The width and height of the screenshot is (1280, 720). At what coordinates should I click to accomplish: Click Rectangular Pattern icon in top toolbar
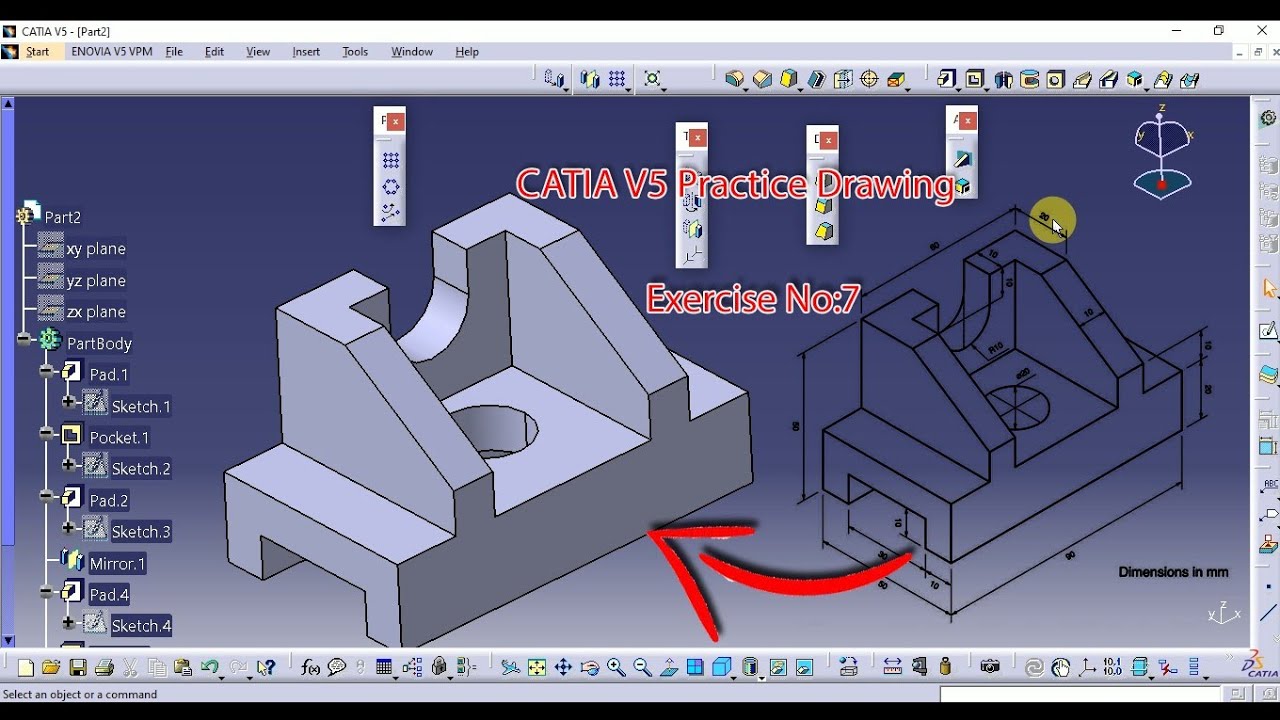(x=618, y=79)
